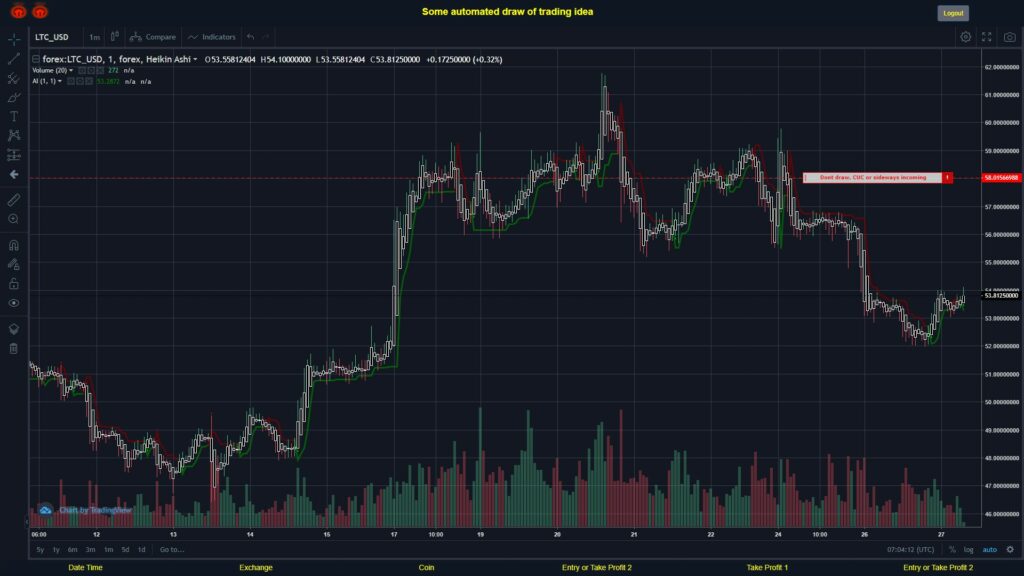
Task: Hide the AI indicator via its first icon
Action: coord(71,81)
